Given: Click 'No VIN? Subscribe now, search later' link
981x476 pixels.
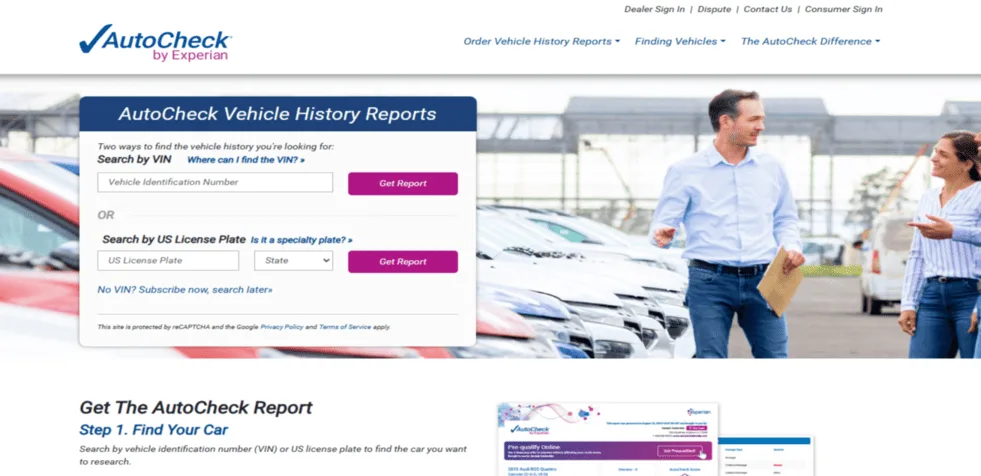Looking at the screenshot, I should (185, 290).
